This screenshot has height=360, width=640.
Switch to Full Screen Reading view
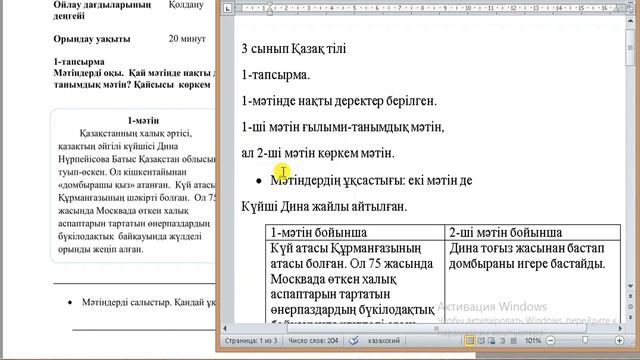click(481, 340)
